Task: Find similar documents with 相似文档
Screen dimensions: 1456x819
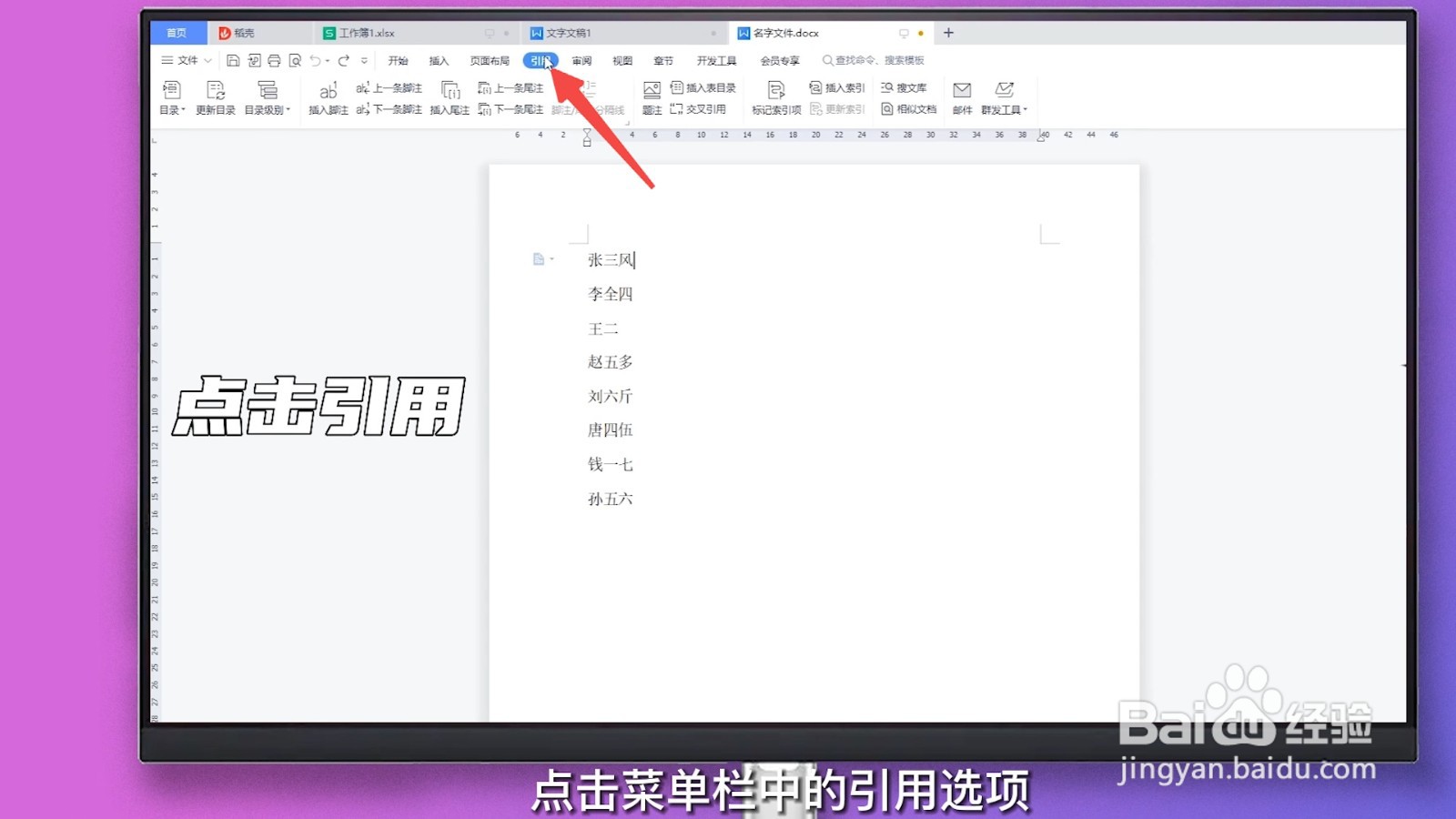Action: tap(907, 108)
